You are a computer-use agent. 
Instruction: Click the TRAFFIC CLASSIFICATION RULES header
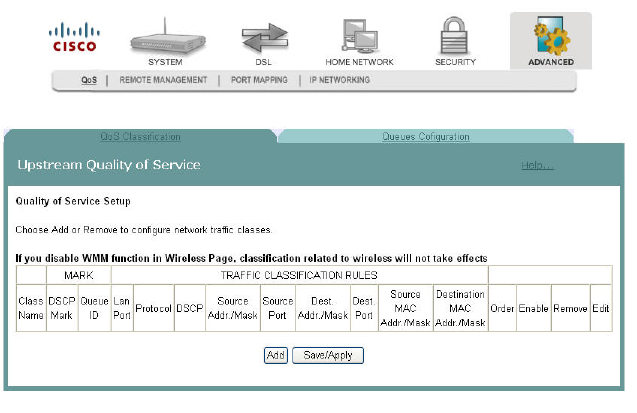pos(299,275)
